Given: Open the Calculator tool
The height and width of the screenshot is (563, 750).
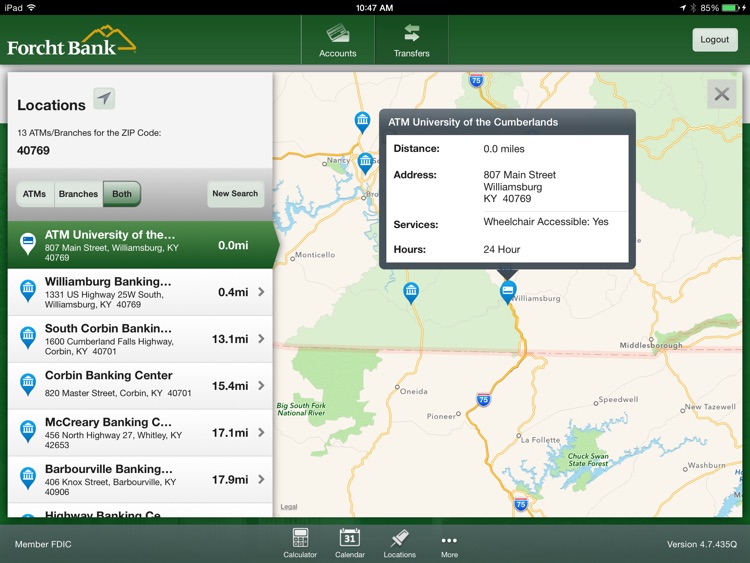Looking at the screenshot, I should click(300, 543).
